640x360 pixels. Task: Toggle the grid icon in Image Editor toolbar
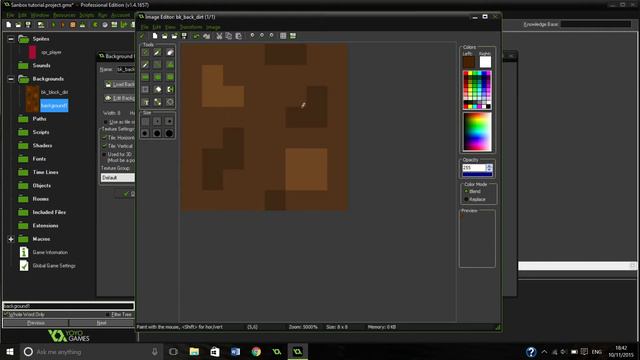[283, 36]
